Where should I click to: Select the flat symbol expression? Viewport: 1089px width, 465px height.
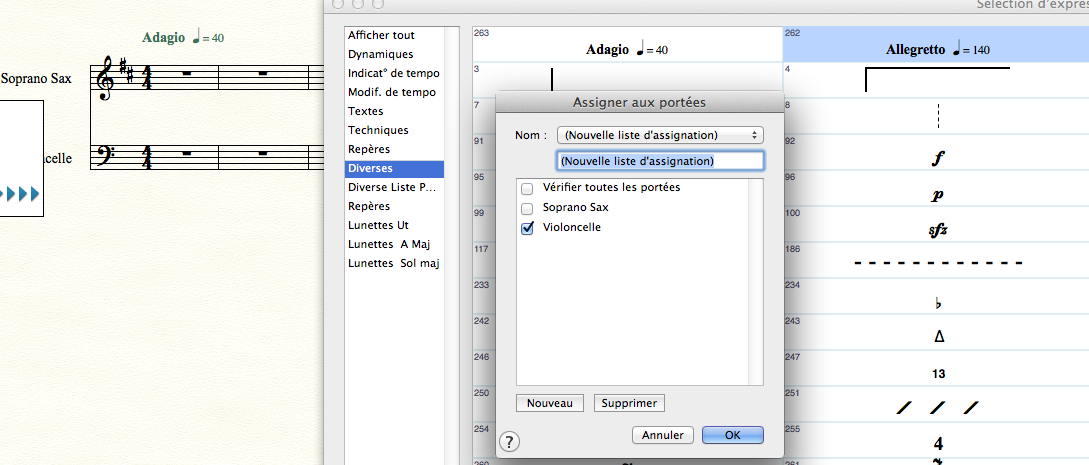click(x=937, y=302)
